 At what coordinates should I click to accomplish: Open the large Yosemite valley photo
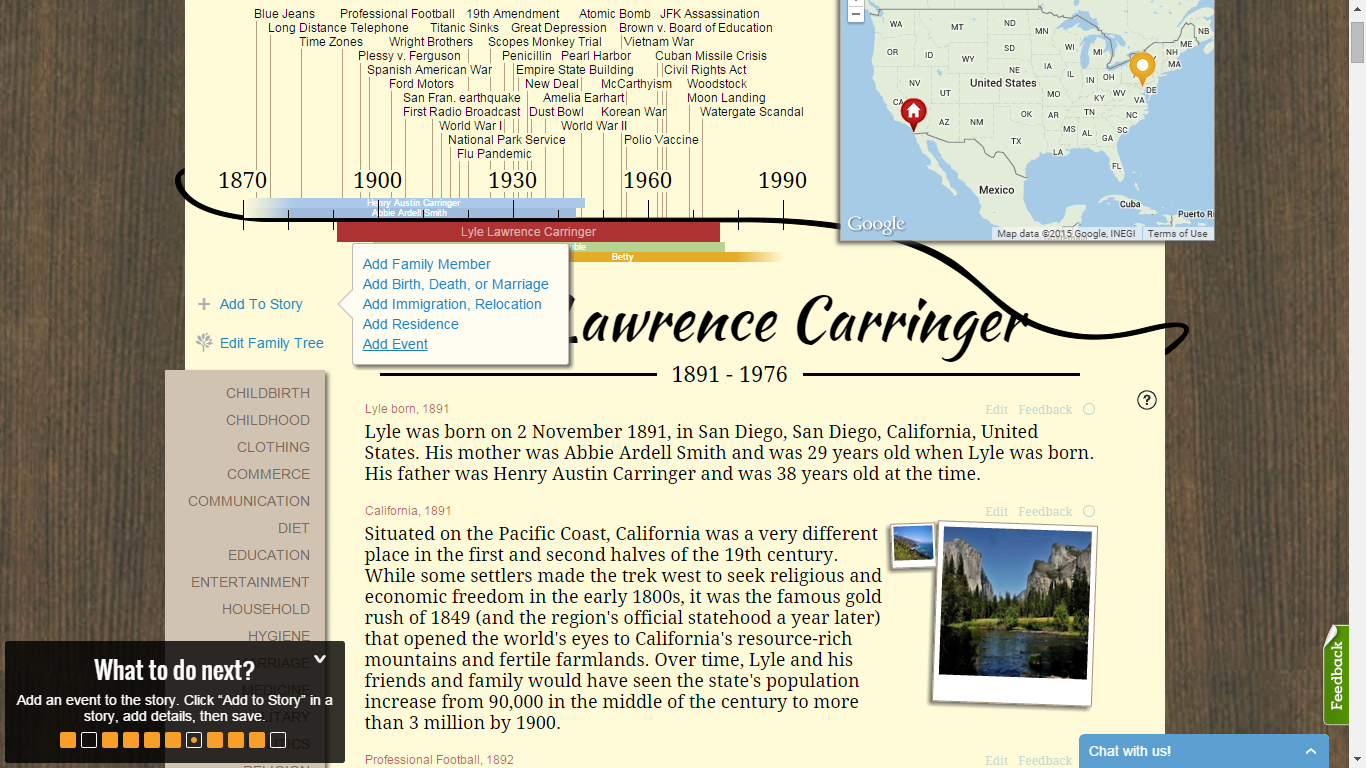click(x=1014, y=612)
